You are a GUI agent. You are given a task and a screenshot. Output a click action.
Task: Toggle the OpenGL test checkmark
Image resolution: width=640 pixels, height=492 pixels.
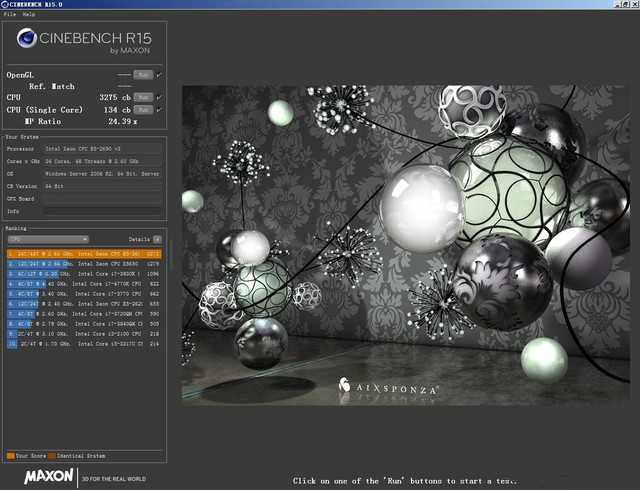coord(159,75)
